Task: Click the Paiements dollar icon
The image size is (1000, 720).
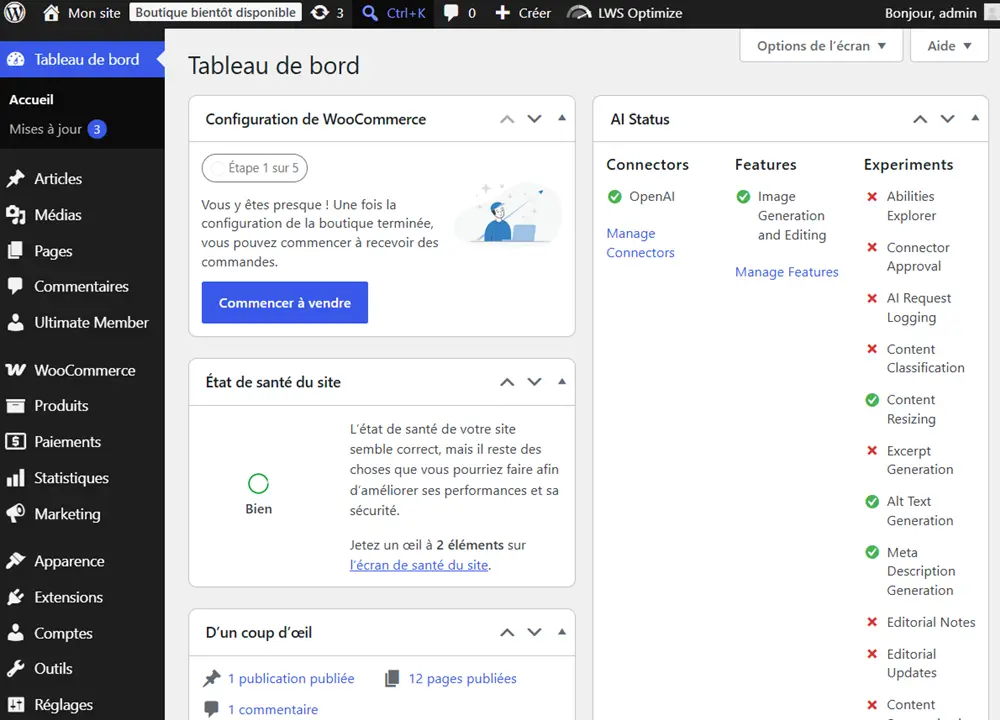Action: tap(16, 441)
